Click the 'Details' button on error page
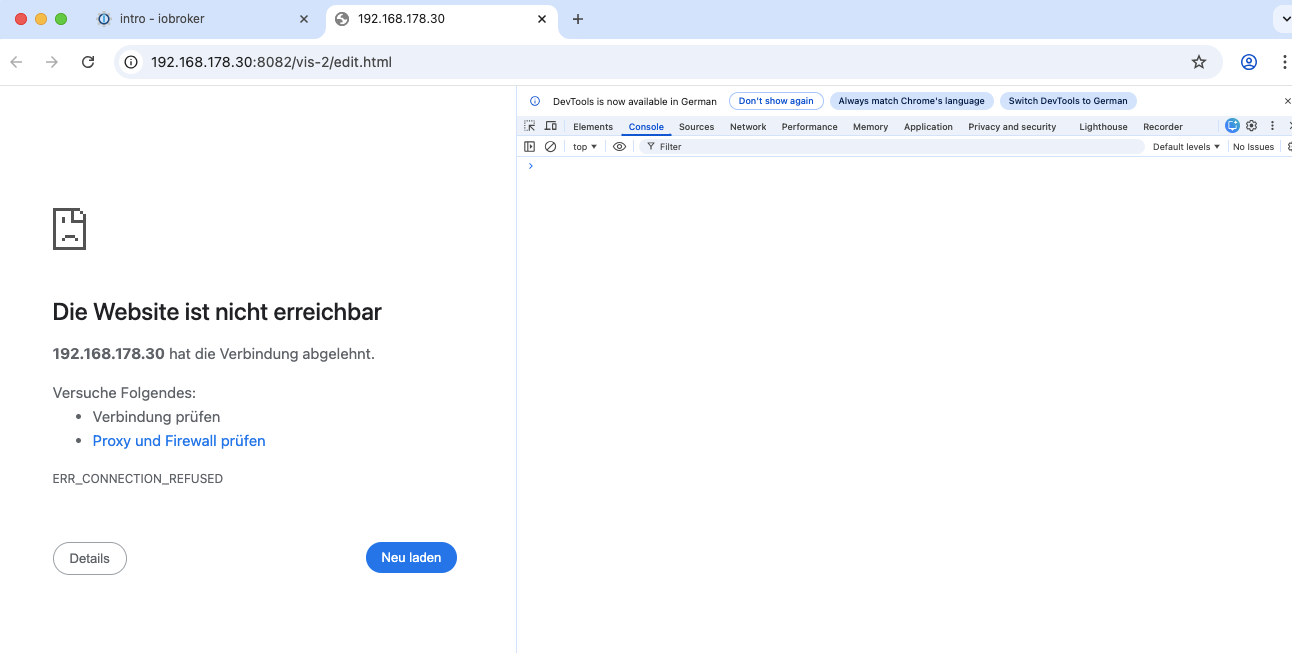 90,559
